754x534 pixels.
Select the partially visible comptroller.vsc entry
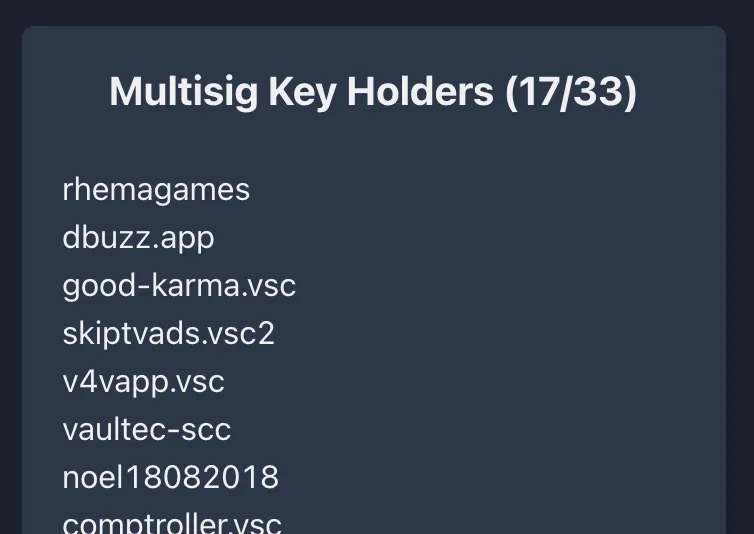click(x=172, y=523)
